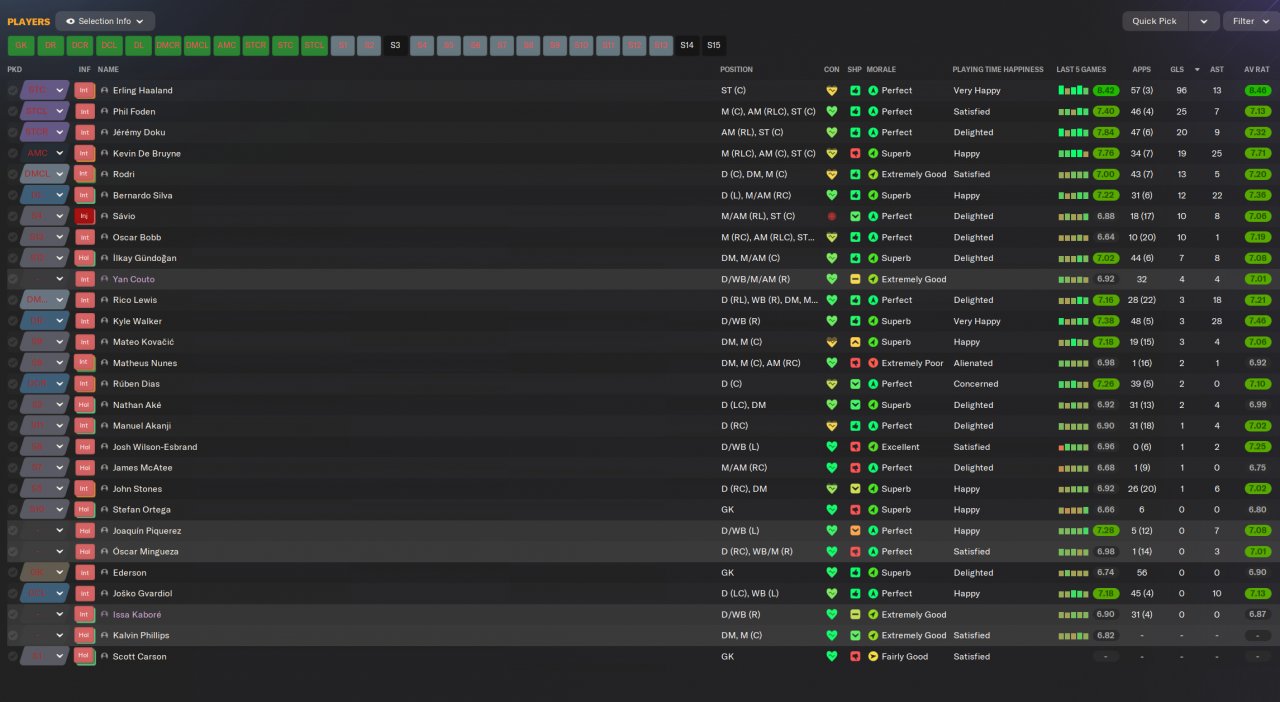
Task: Click Mateo Kovačić's orange sharpness arrow icon
Action: click(855, 342)
